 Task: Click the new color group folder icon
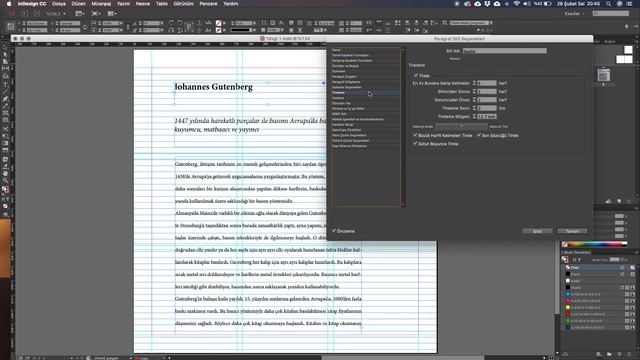click(x=609, y=354)
